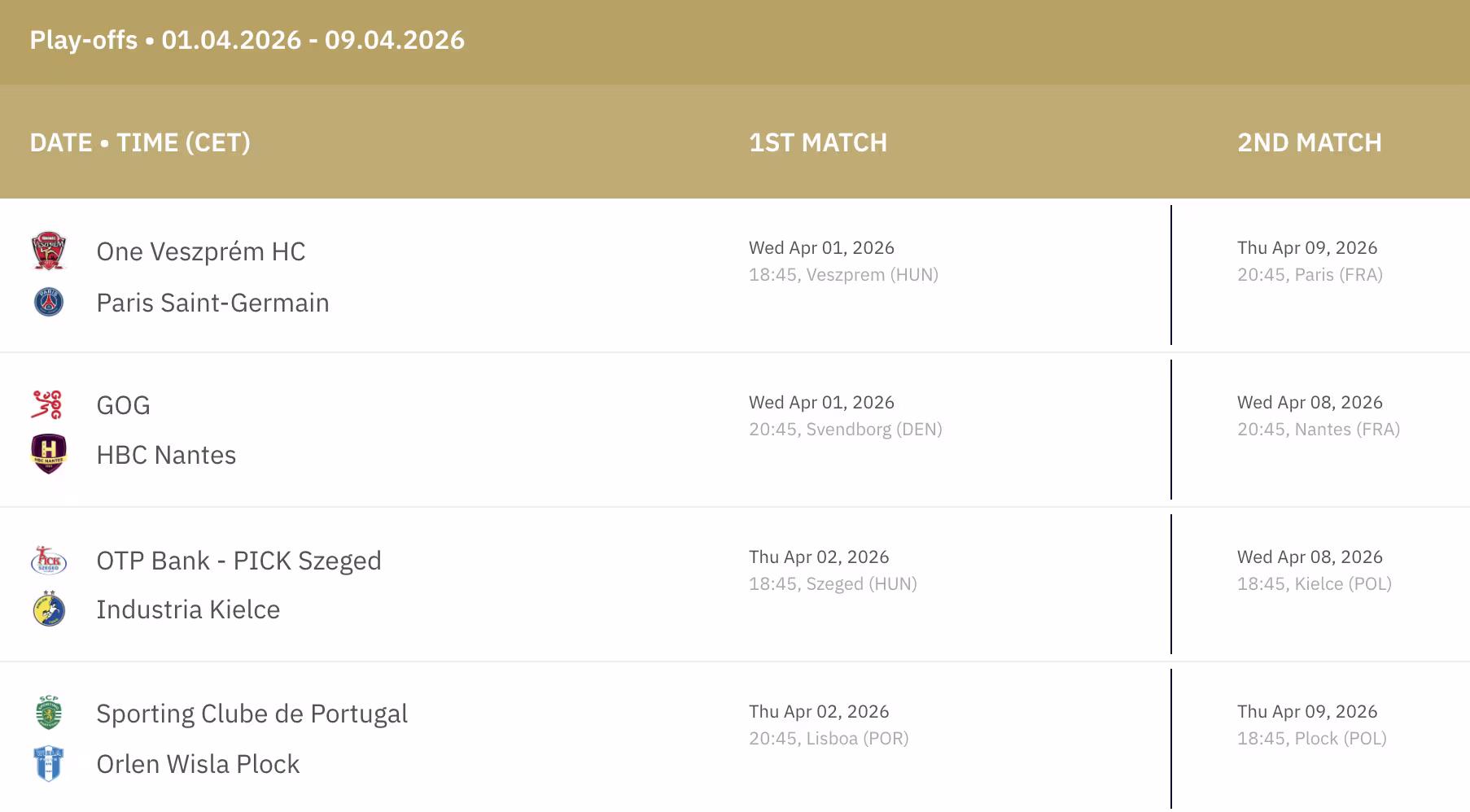The width and height of the screenshot is (1470, 812).
Task: Open the Thu Apr 09 Plock second match
Action: point(1310,724)
